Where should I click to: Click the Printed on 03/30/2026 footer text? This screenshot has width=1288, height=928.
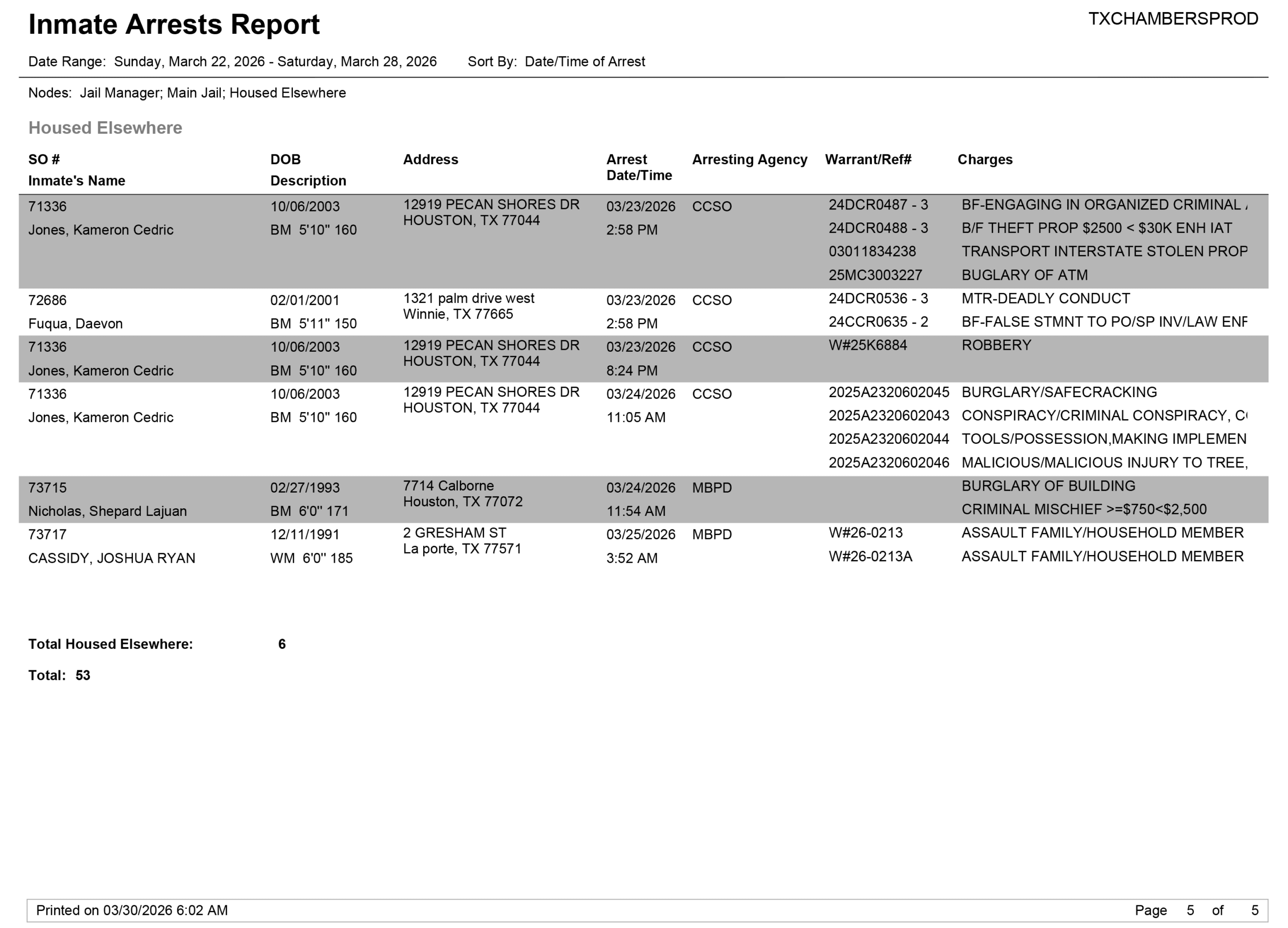pyautogui.click(x=132, y=910)
